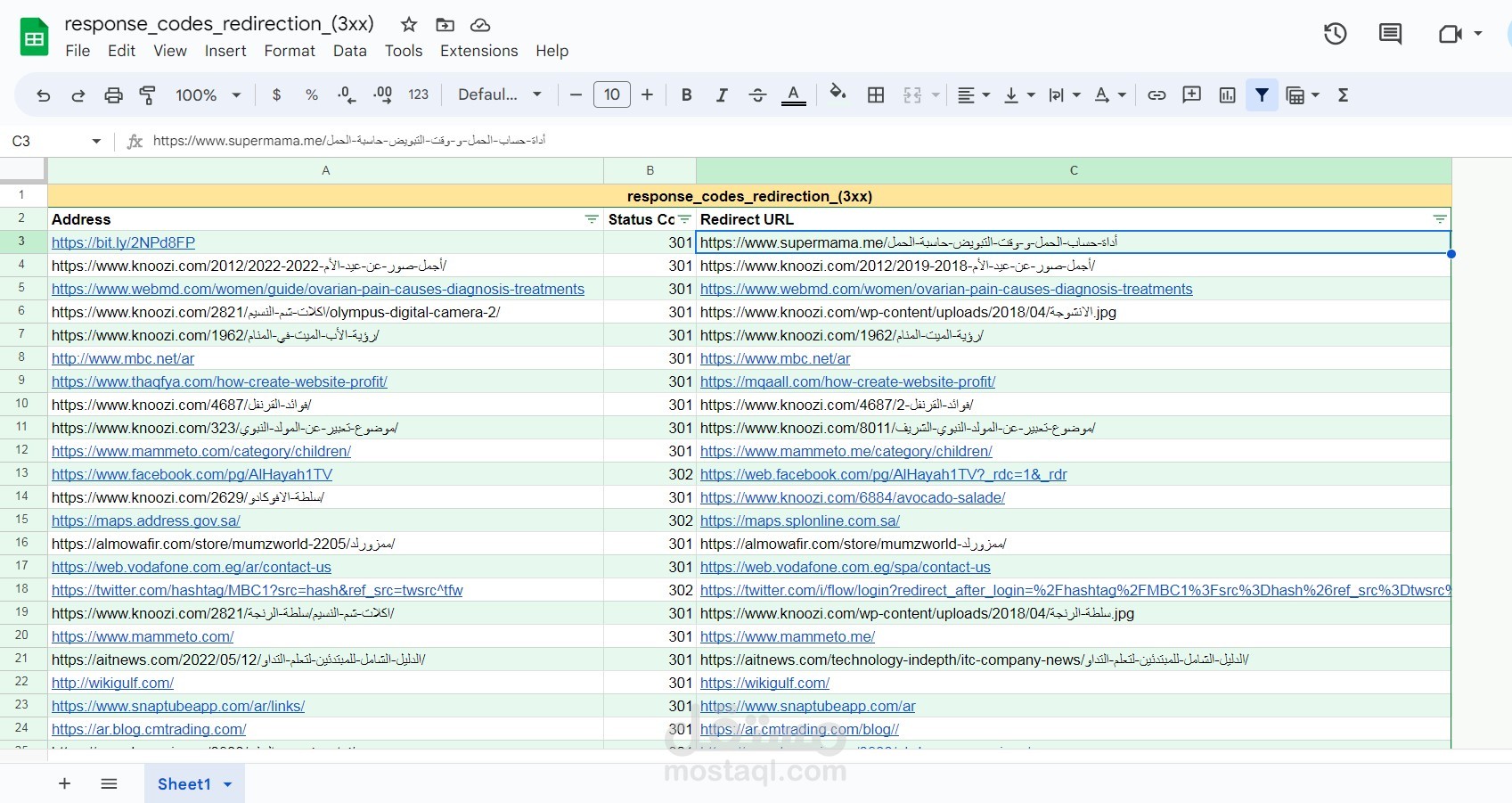Toggle the filter button in the toolbar
This screenshot has height=803, width=1512.
1263,94
